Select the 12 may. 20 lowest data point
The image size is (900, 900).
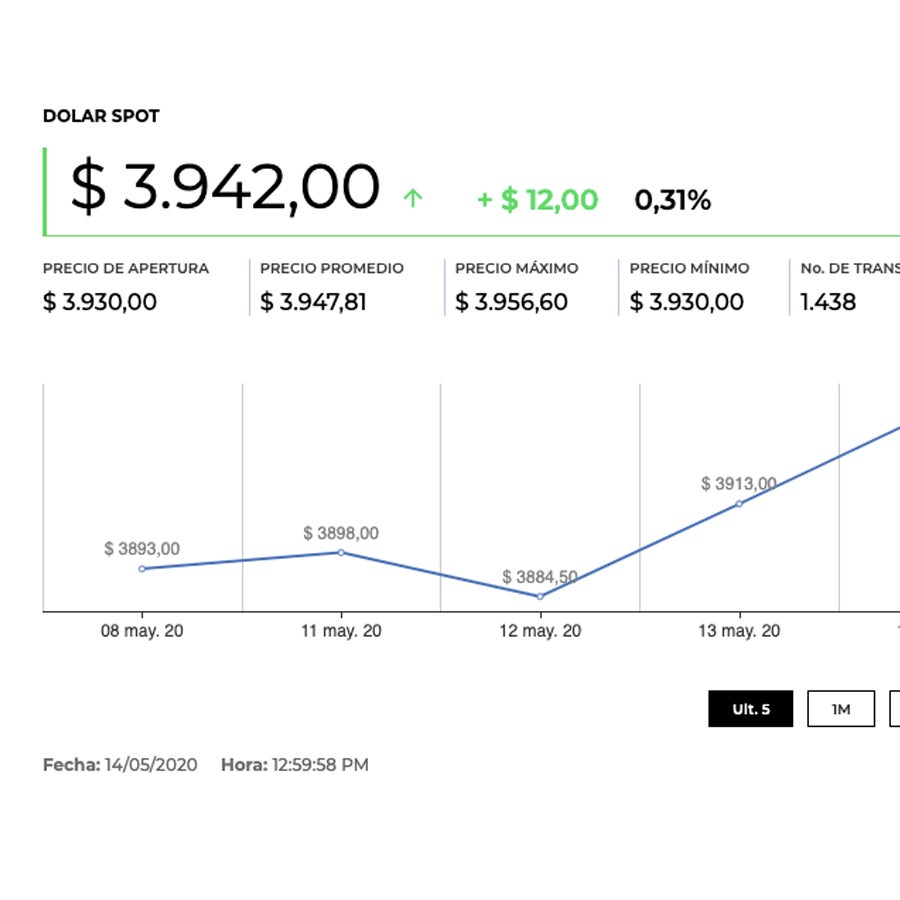pos(540,596)
